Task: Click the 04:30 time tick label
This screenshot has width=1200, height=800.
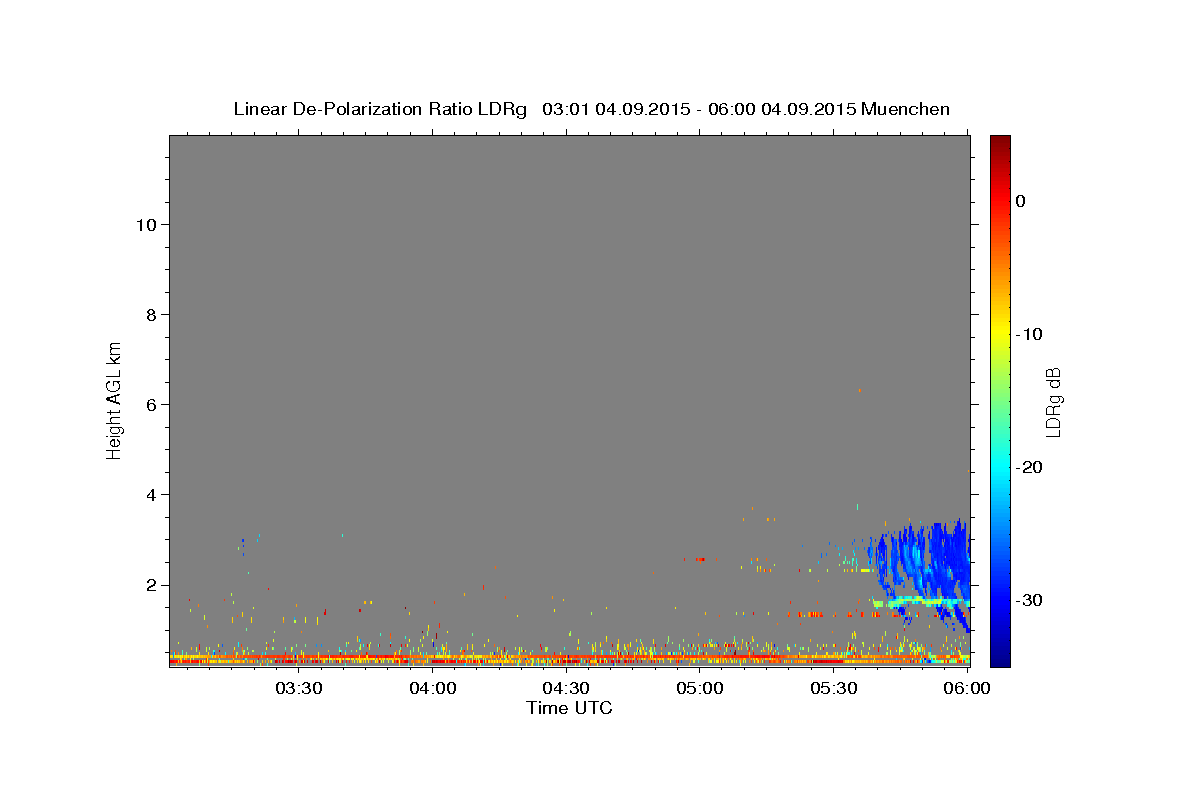Action: pyautogui.click(x=566, y=688)
